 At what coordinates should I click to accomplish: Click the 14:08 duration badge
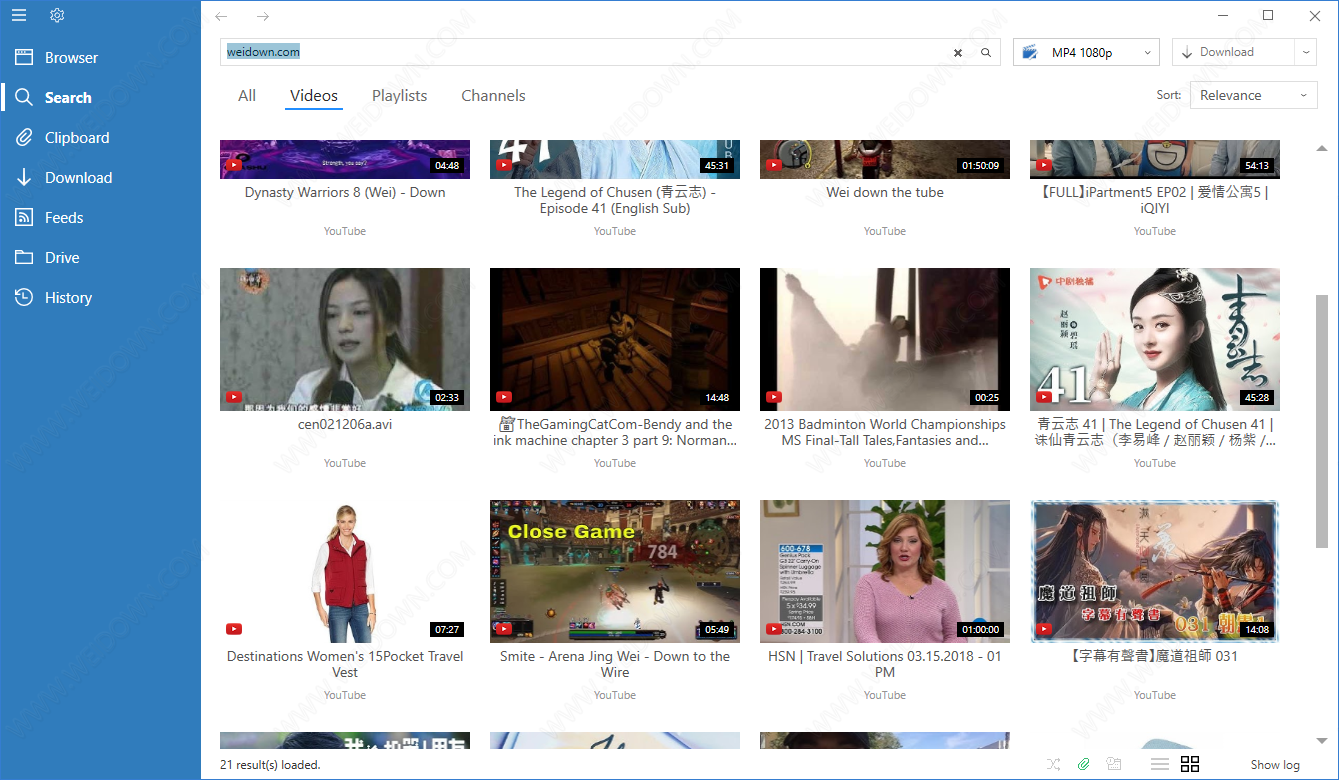click(x=1257, y=629)
